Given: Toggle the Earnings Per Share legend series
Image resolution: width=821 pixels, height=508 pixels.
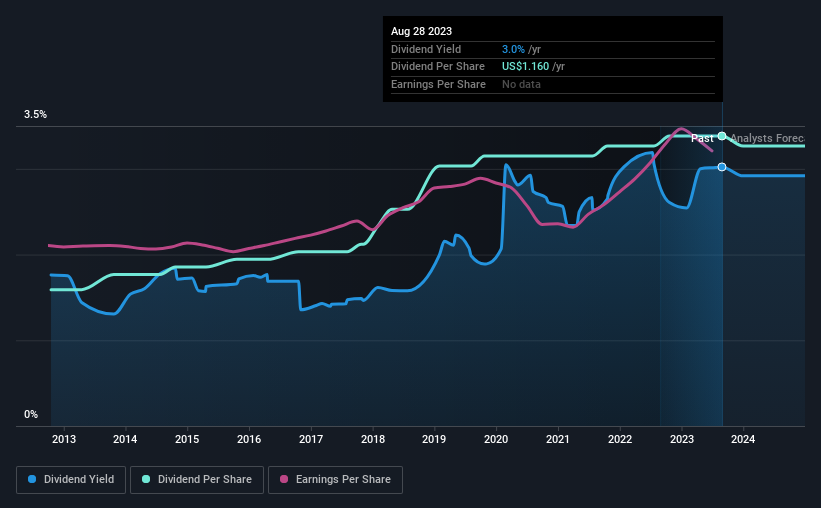Looking at the screenshot, I should [335, 480].
